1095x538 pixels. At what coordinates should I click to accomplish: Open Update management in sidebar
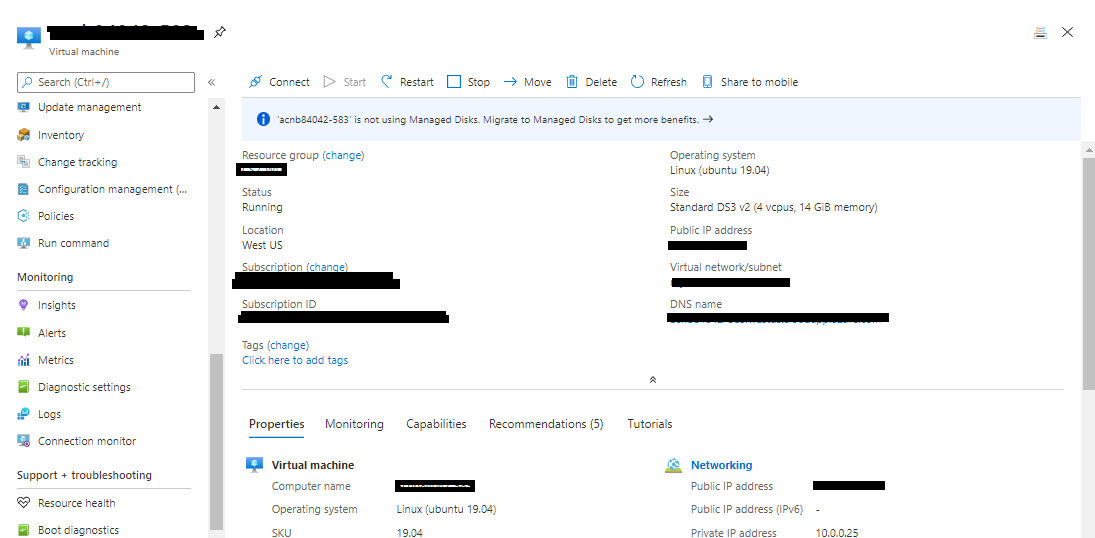click(89, 107)
